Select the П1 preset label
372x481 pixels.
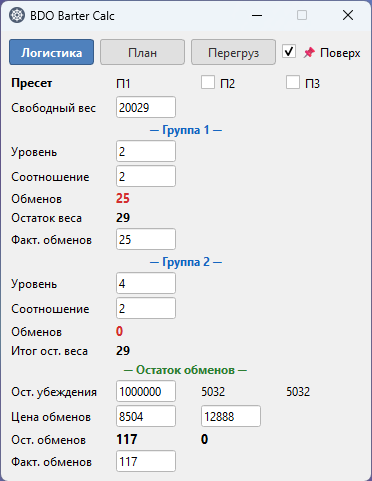[123, 83]
